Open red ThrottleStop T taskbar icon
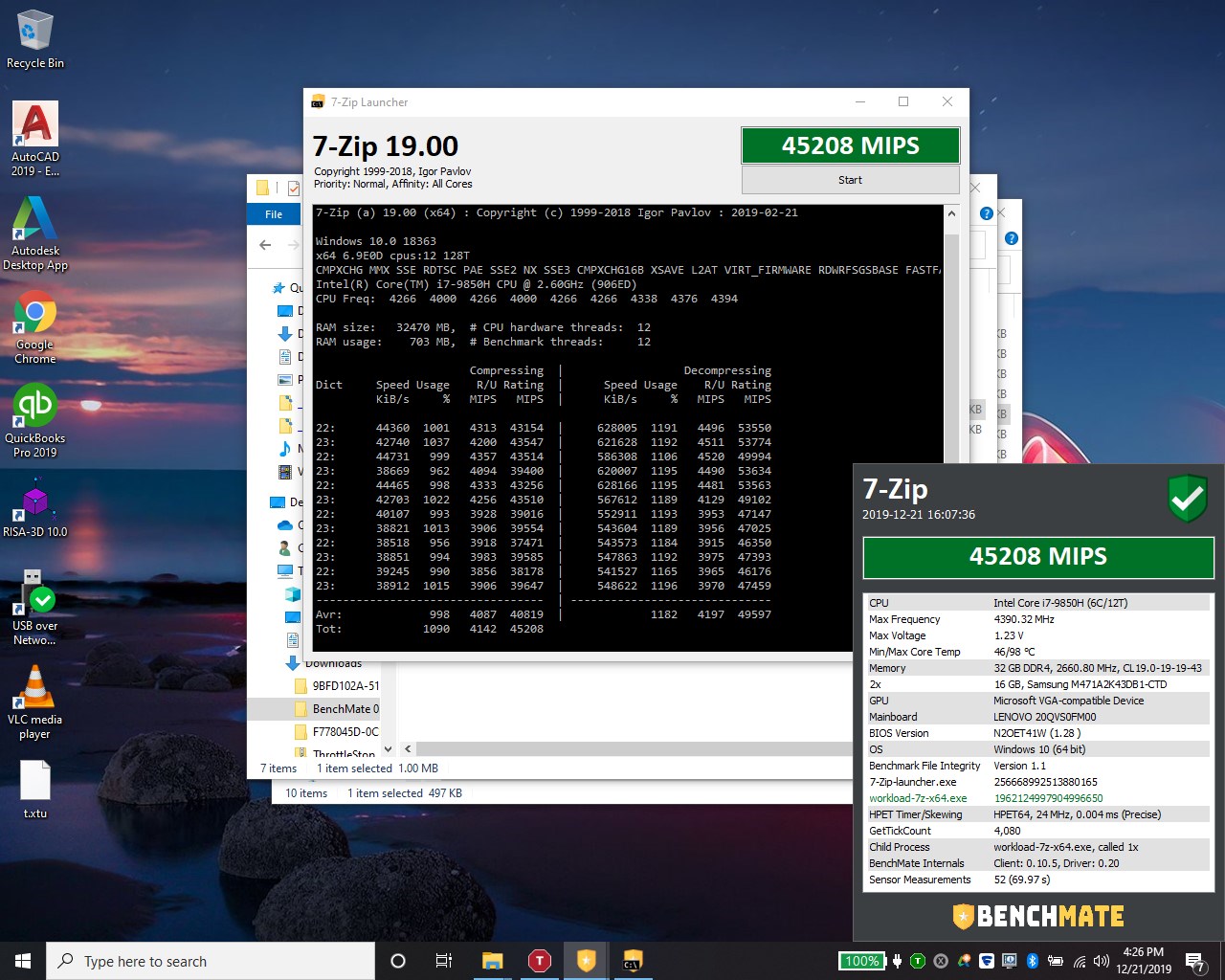The image size is (1225, 980). point(540,961)
